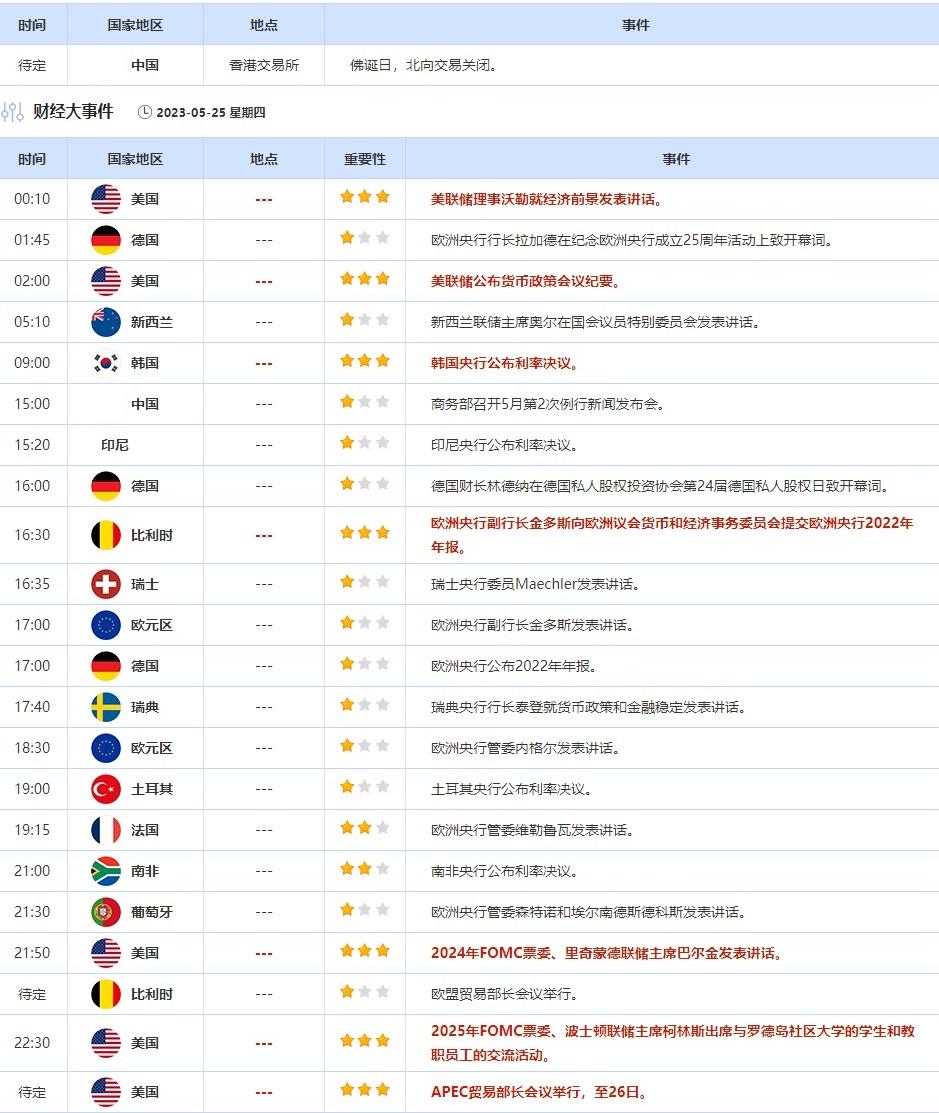Open 美联储公布货币政策会议纪要 event
The width and height of the screenshot is (939, 1113).
[x=525, y=281]
